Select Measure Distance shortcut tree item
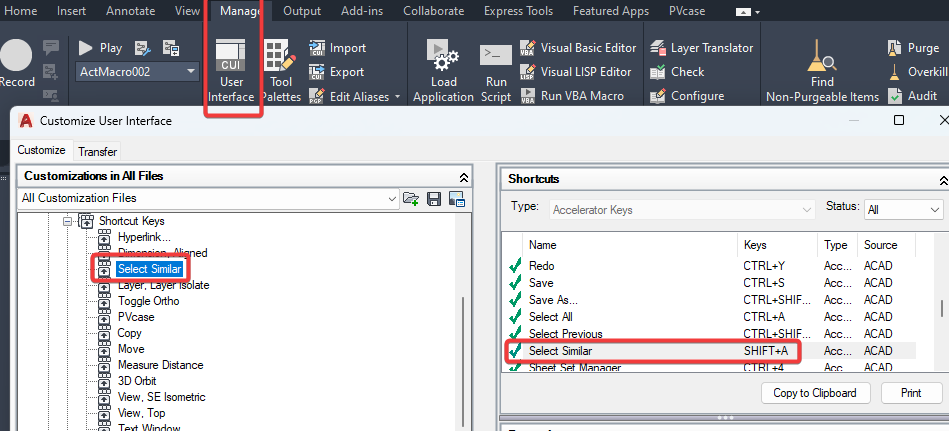This screenshot has height=431, width=949. tap(160, 365)
